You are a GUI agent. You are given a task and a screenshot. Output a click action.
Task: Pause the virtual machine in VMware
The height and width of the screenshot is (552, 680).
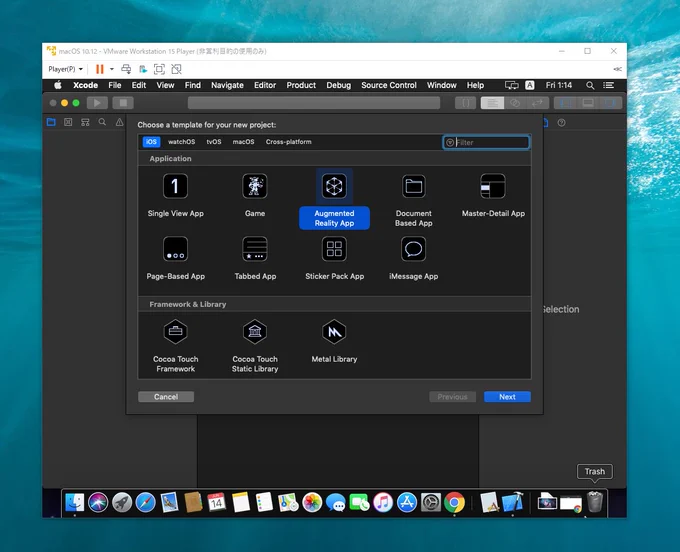point(100,69)
